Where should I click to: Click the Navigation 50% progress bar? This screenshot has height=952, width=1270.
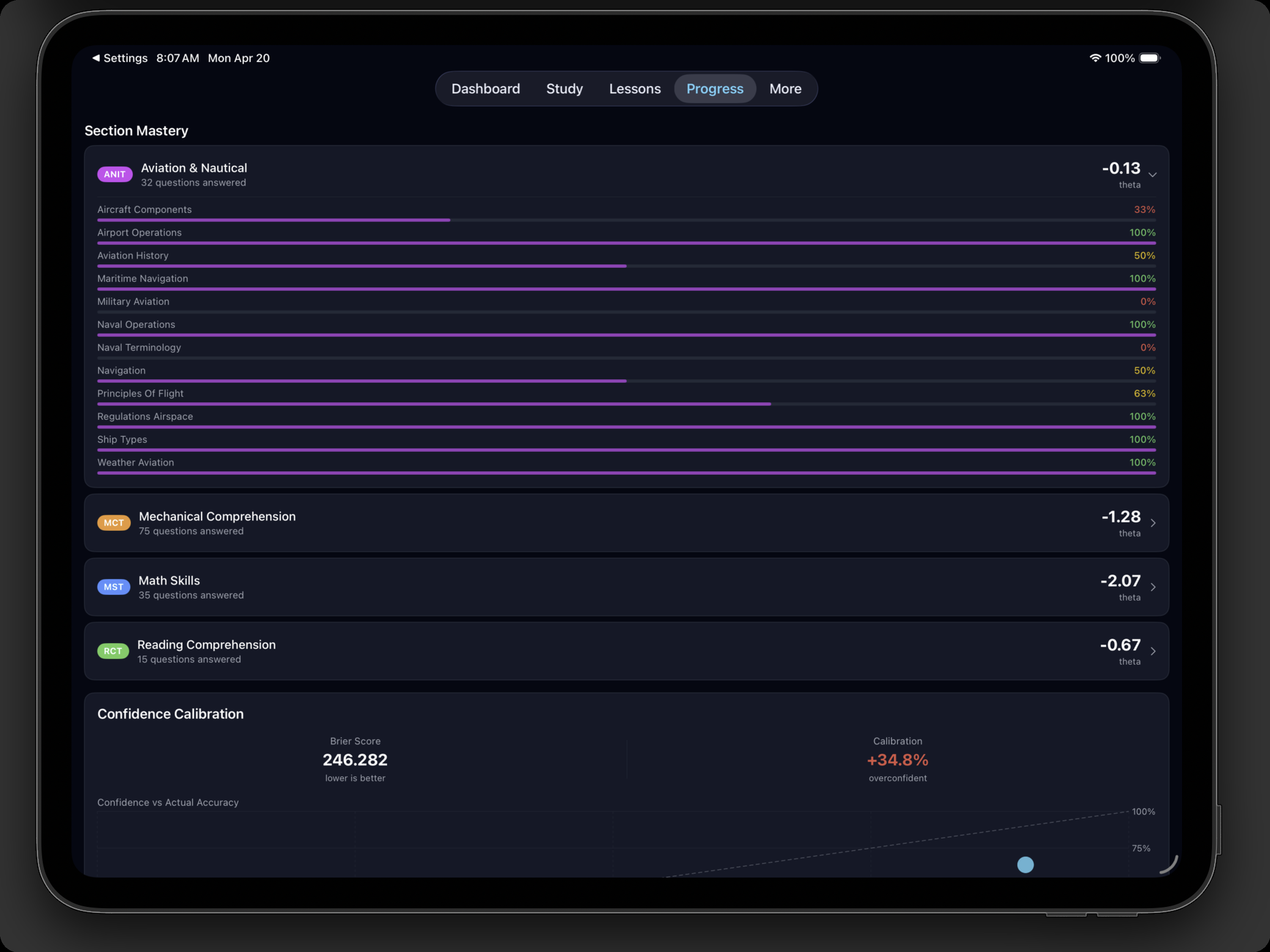(626, 381)
